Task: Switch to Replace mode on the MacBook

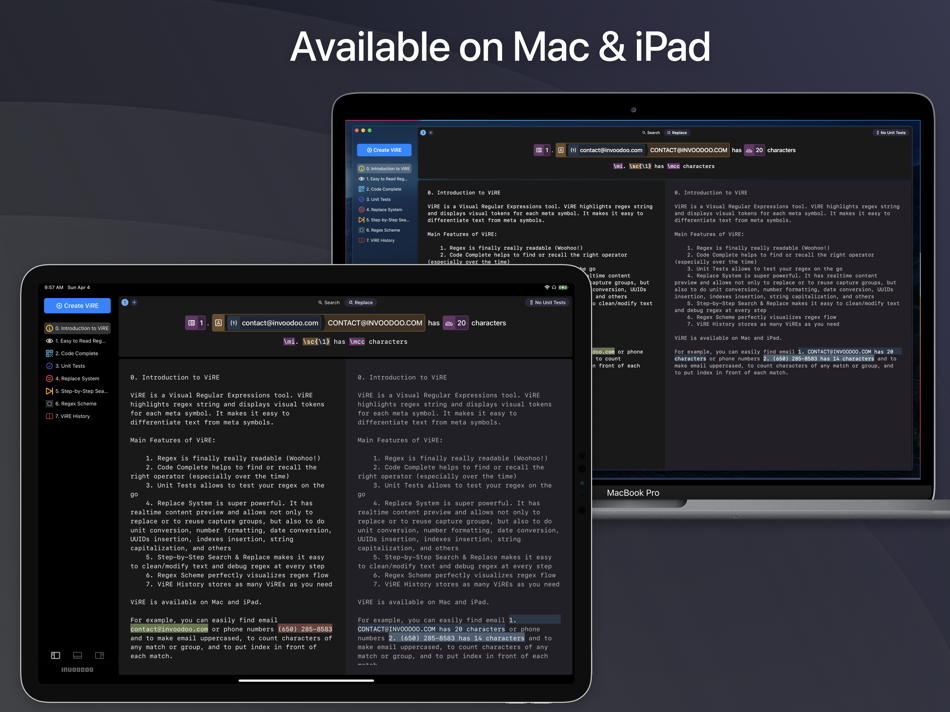Action: point(677,133)
